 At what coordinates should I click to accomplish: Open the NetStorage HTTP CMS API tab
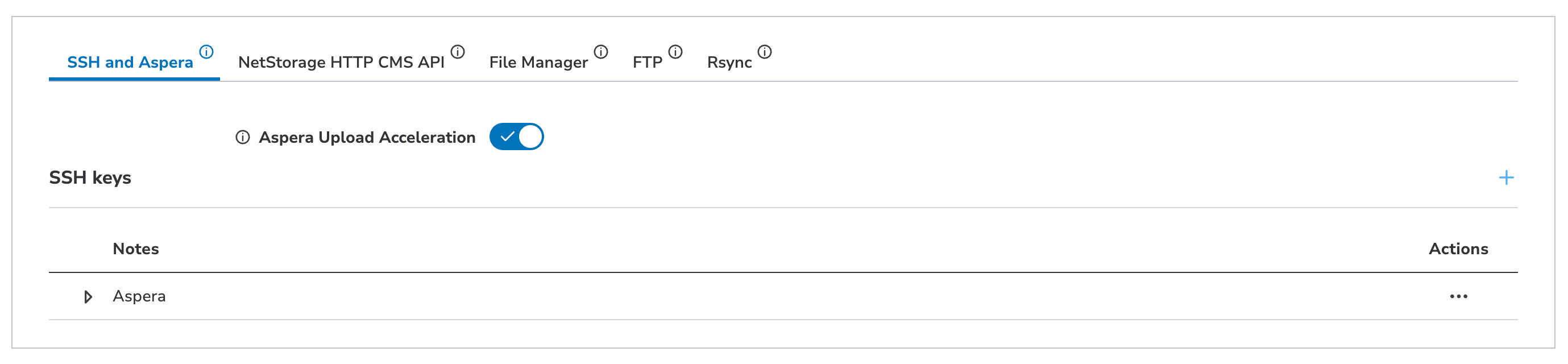341,63
